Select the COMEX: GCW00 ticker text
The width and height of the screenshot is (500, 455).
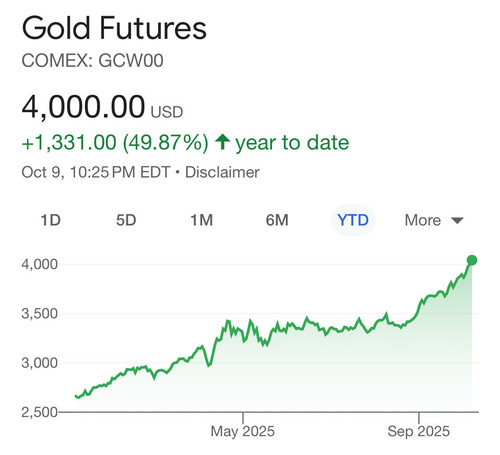pos(92,61)
